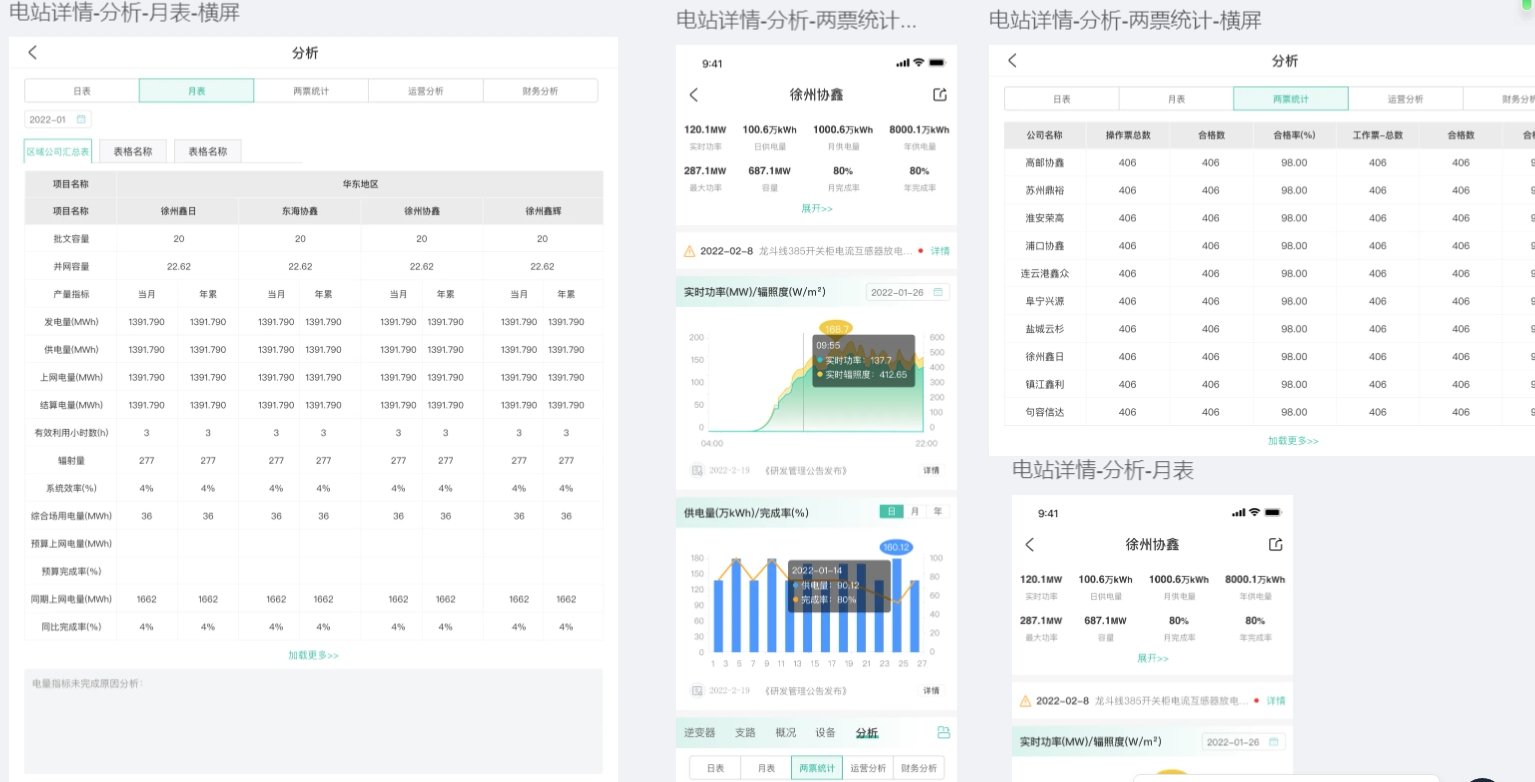Switch to 月表 tab in 两票统计-横屏 frame

coord(1176,99)
